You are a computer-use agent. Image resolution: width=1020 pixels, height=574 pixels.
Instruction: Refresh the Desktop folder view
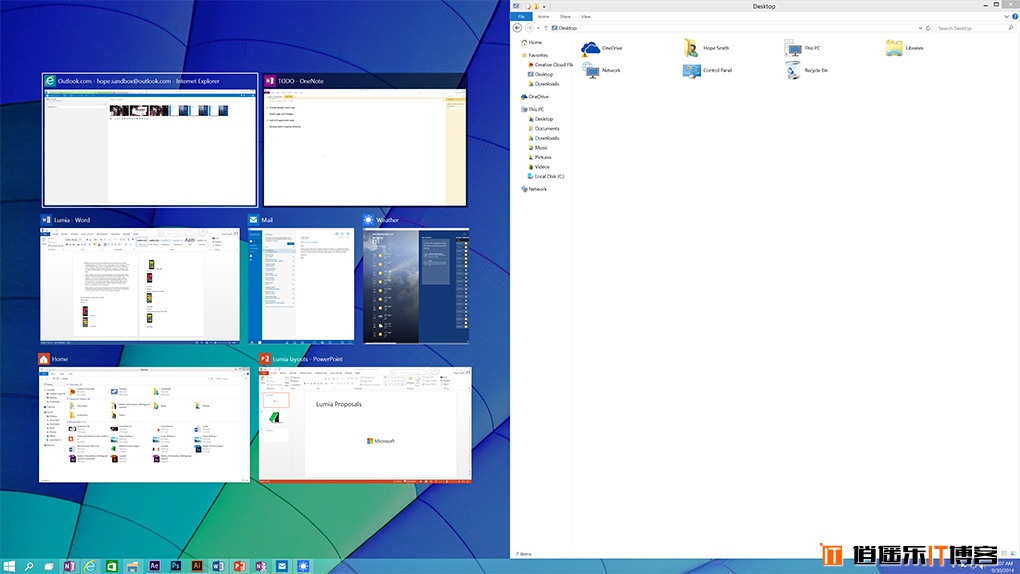click(x=928, y=28)
